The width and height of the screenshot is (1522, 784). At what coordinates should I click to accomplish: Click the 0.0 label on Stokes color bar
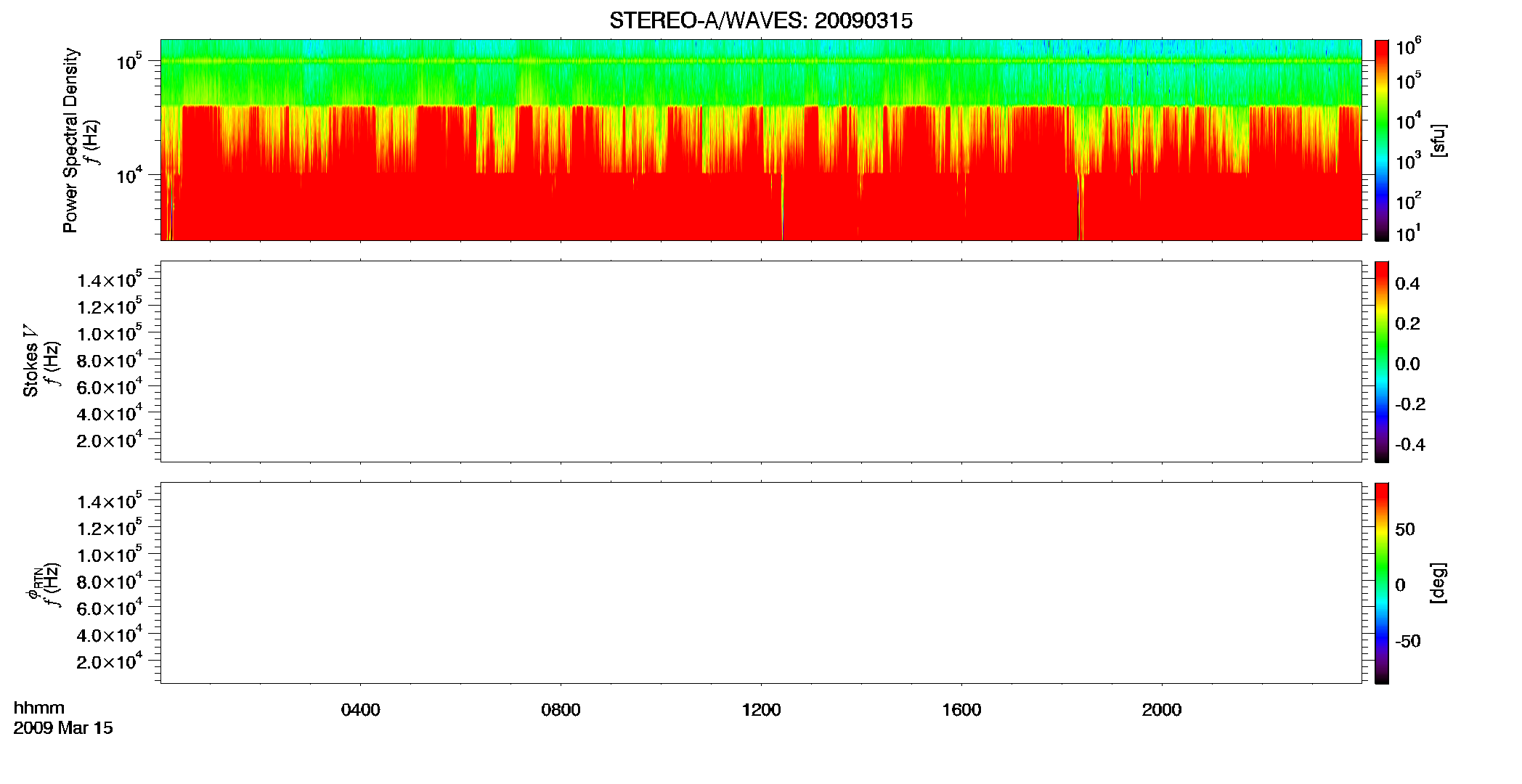click(1407, 364)
